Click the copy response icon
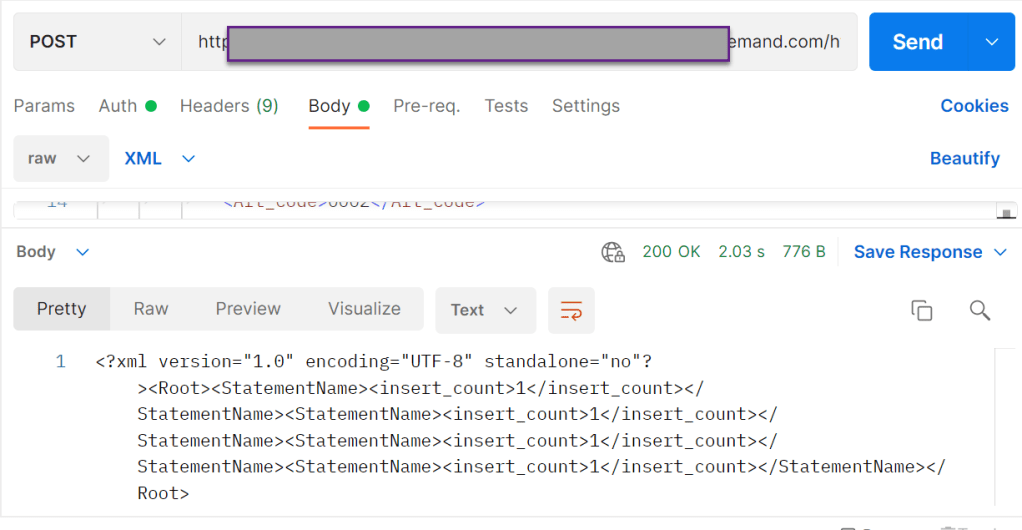The image size is (1022, 530). (921, 310)
